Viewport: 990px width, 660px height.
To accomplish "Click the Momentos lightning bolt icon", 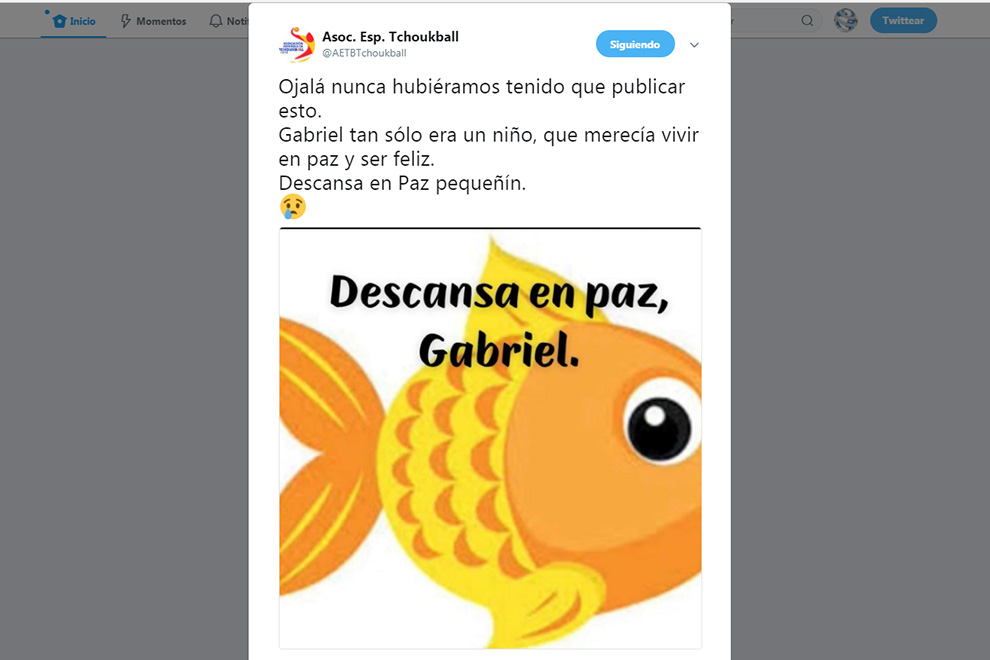I will pos(126,21).
